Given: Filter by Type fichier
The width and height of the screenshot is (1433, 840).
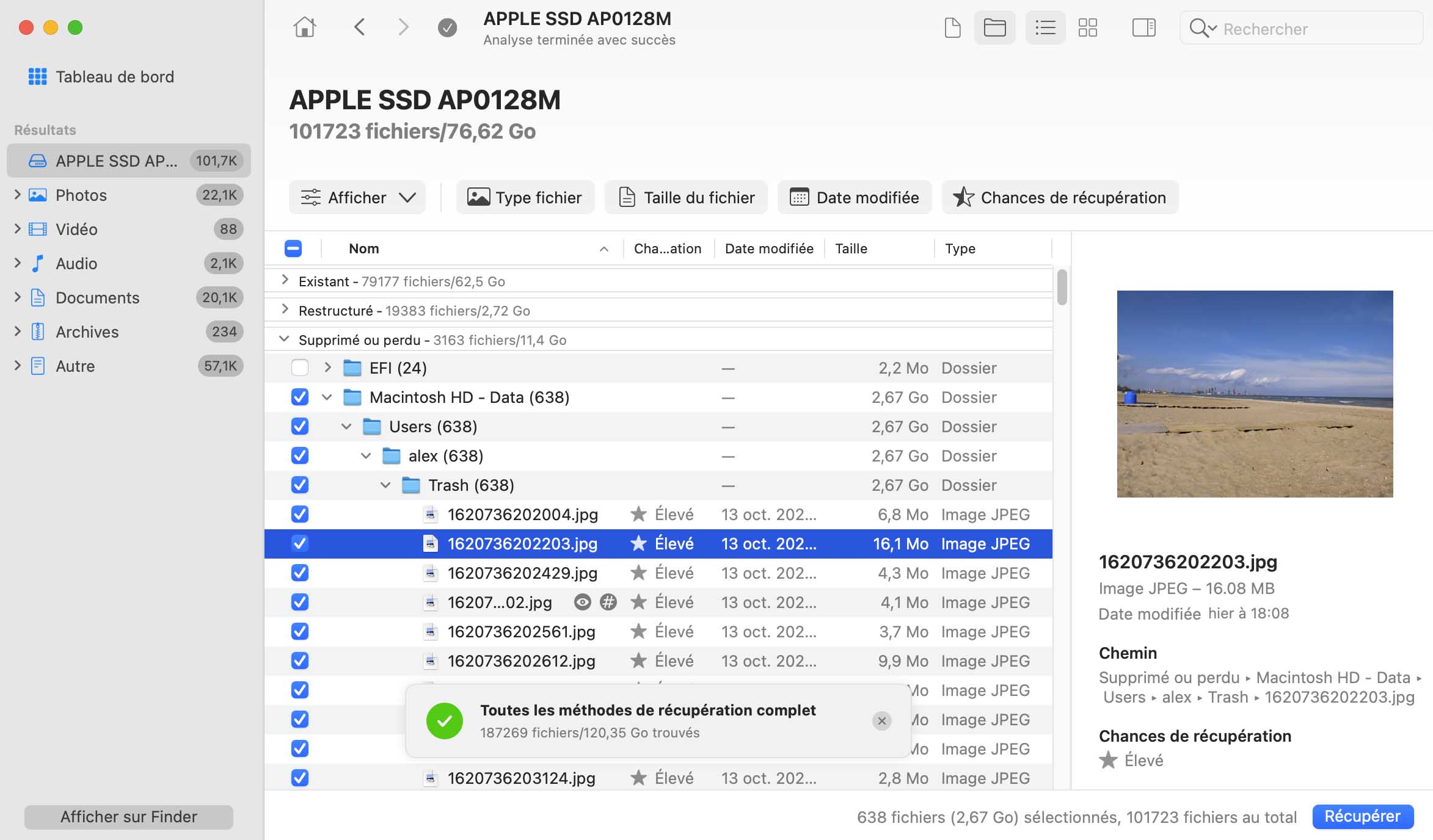Looking at the screenshot, I should tap(525, 197).
